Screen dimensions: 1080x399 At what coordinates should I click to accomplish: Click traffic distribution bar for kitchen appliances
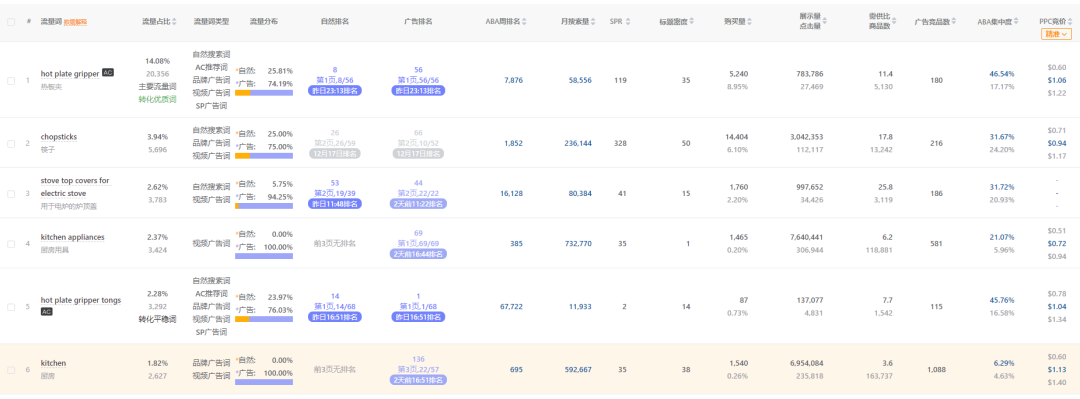pos(264,256)
